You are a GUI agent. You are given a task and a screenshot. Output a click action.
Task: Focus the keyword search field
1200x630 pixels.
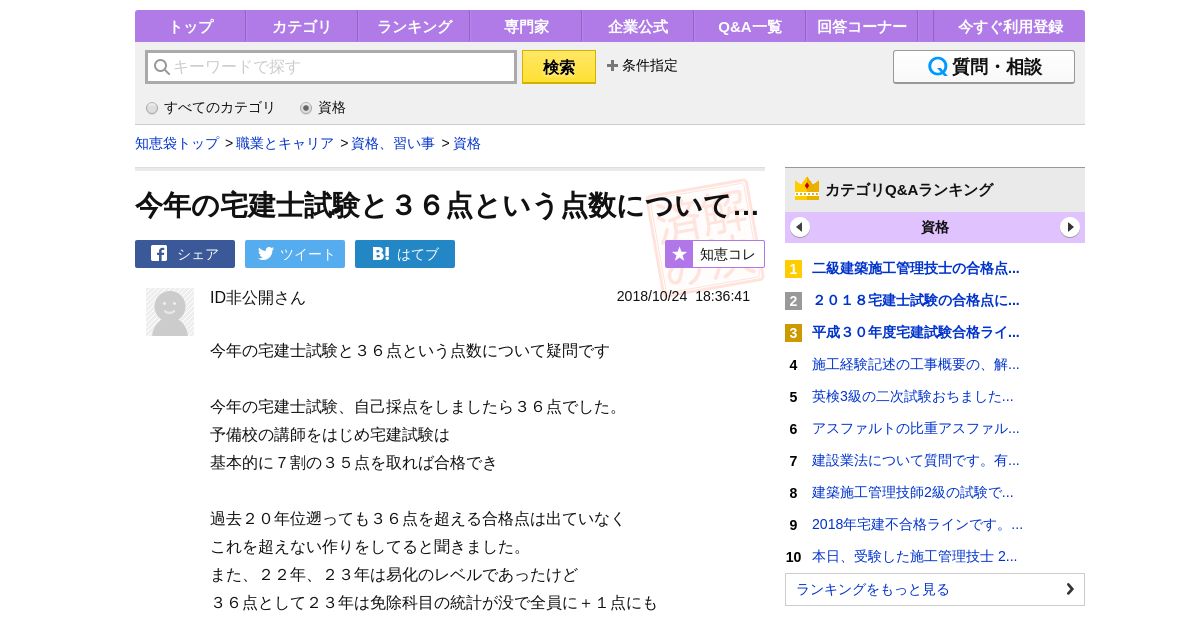click(331, 67)
